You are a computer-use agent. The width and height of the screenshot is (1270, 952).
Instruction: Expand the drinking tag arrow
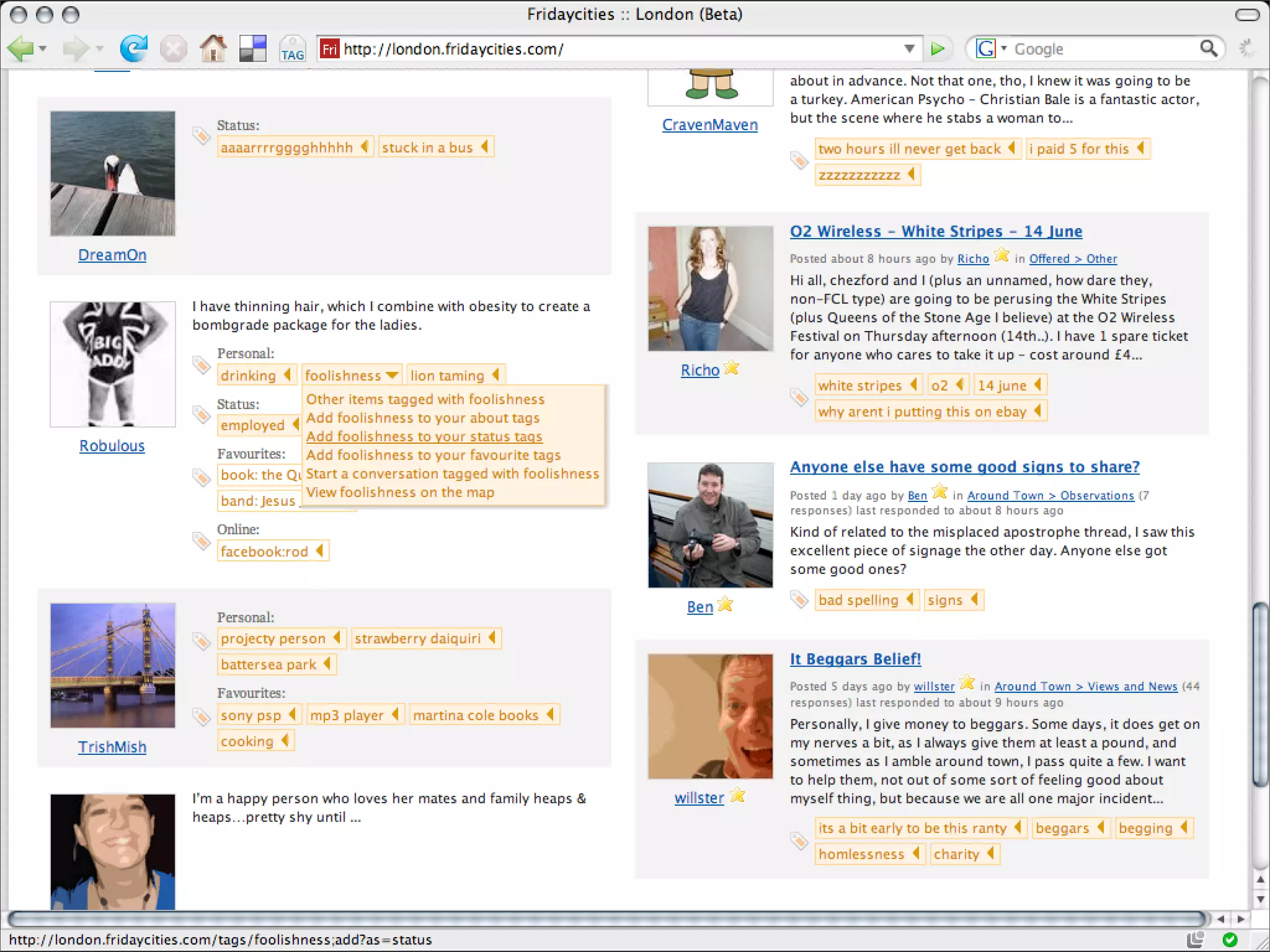287,375
